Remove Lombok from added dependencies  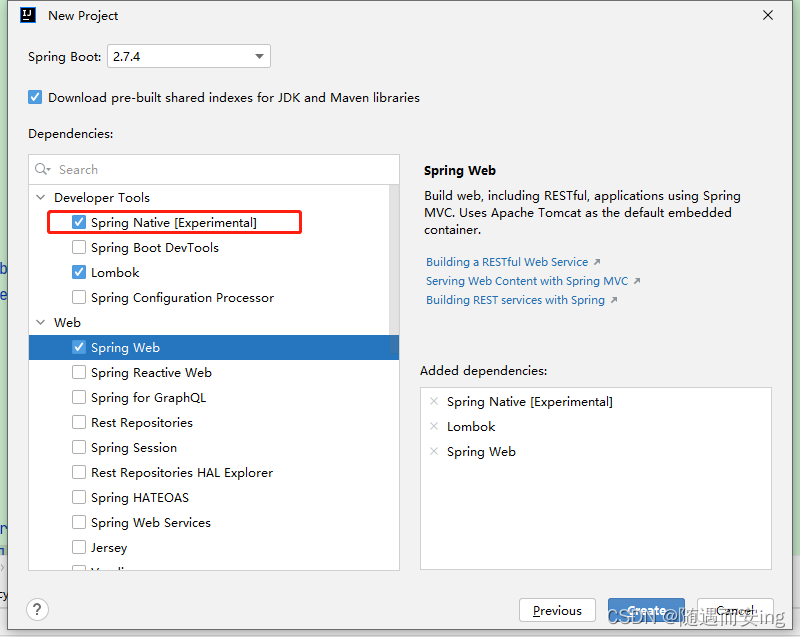434,426
